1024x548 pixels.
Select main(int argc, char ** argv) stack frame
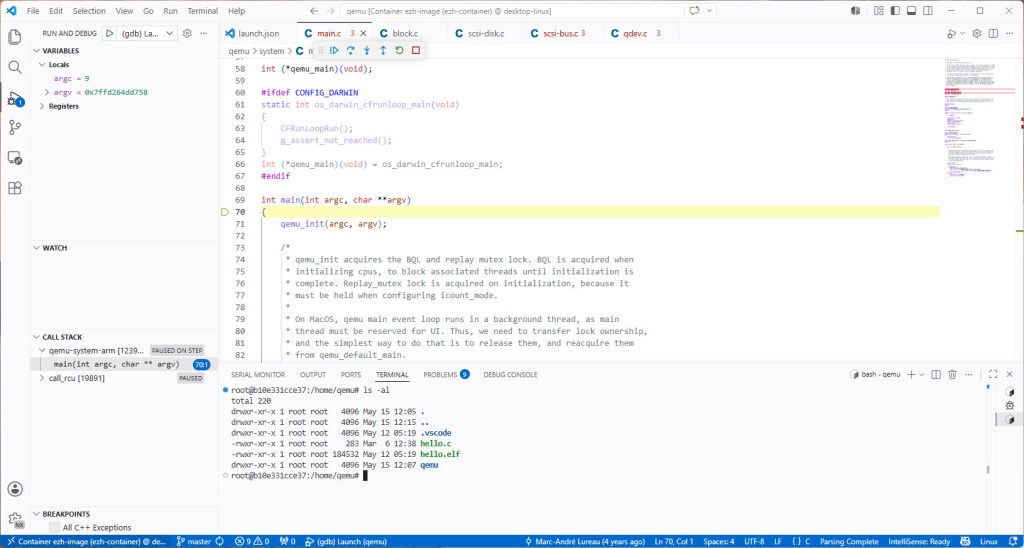click(x=124, y=364)
